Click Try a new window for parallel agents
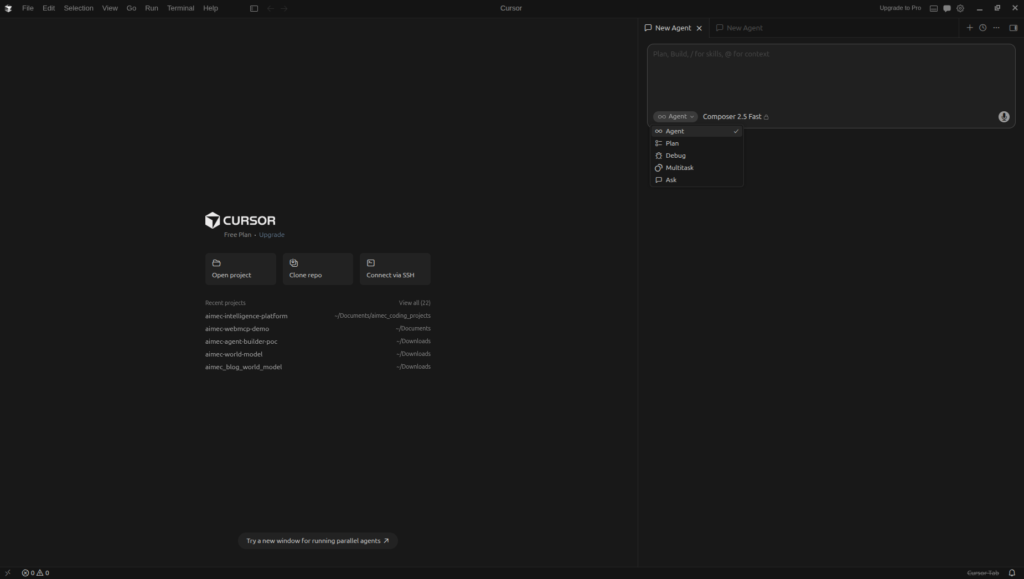Screen dimensions: 1024x579 click(x=318, y=541)
